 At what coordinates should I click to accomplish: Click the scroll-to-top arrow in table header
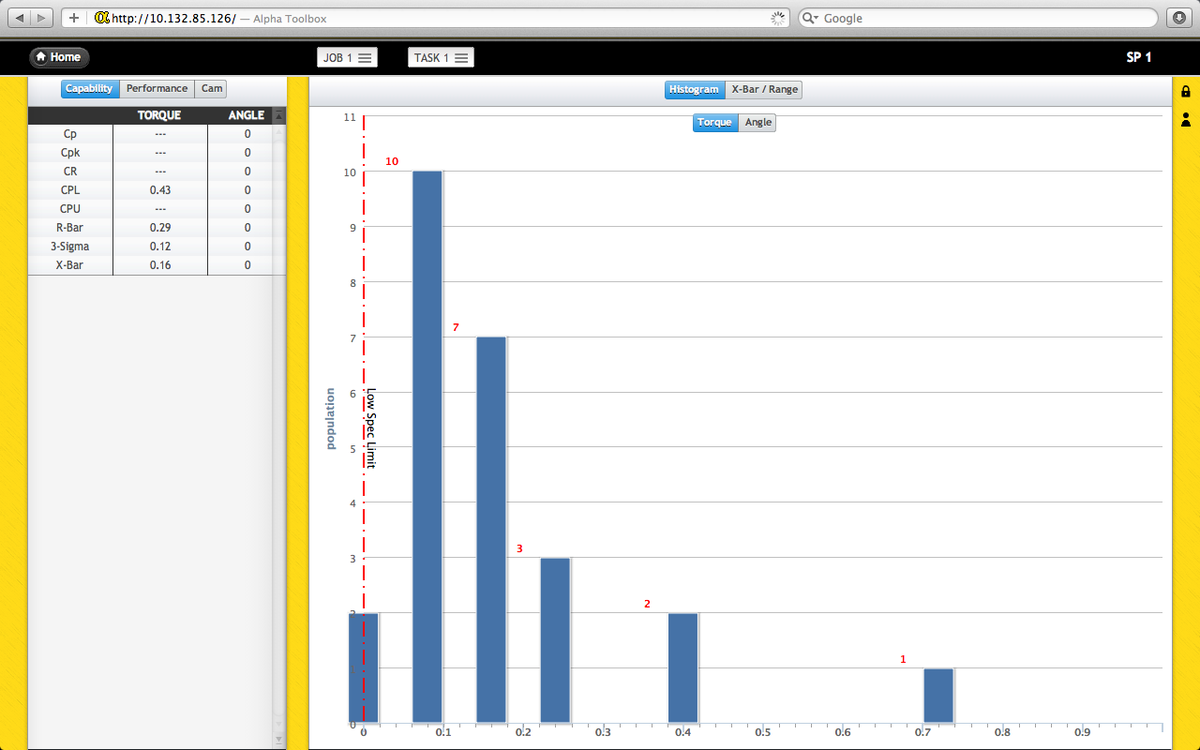(280, 116)
